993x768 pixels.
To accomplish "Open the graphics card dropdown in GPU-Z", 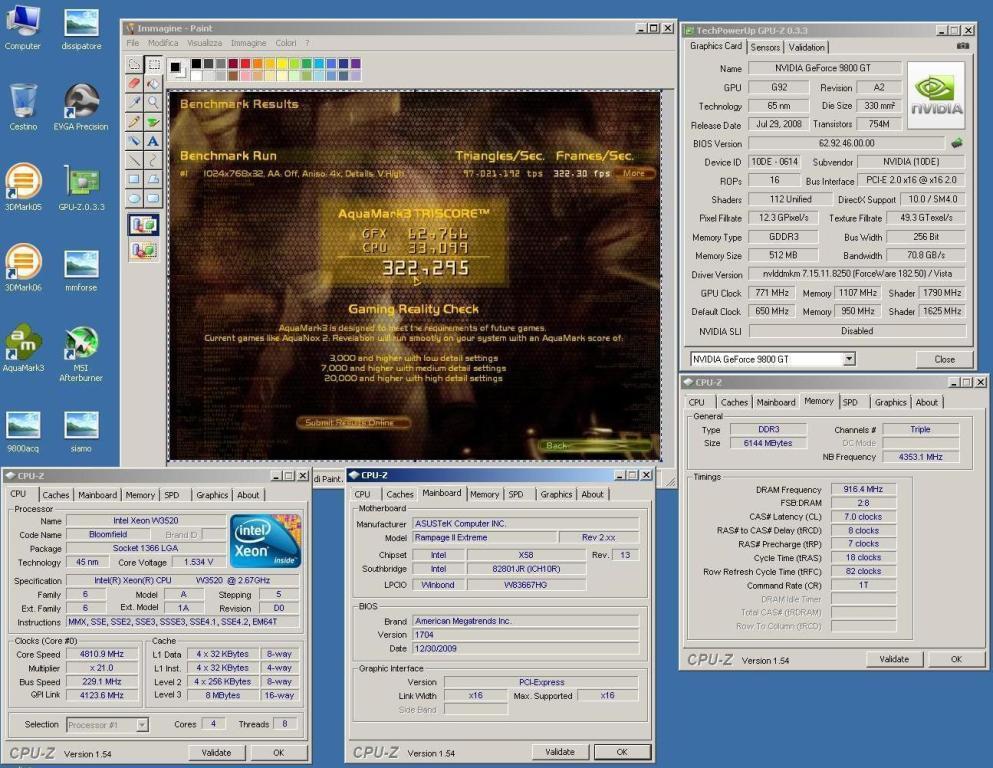I will coord(849,359).
